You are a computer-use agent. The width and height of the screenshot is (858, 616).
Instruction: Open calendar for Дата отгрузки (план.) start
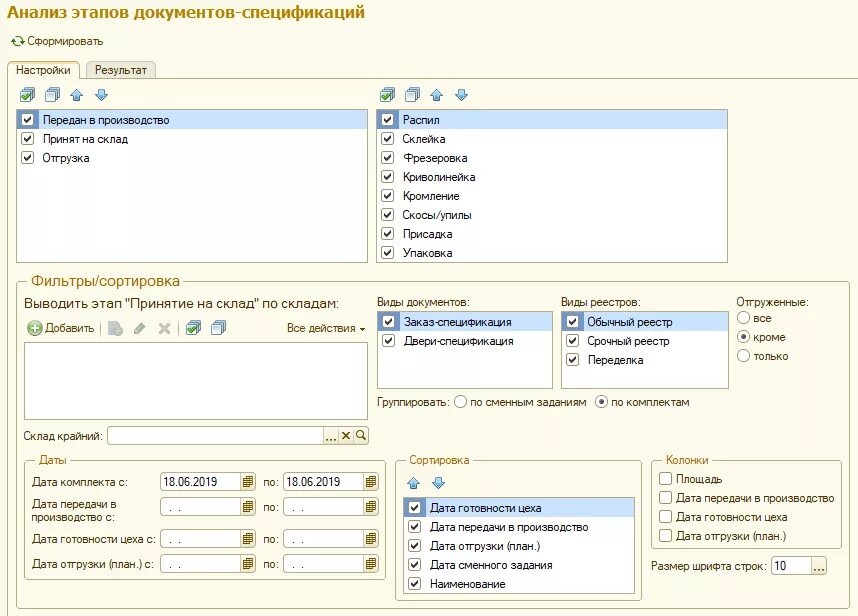(248, 563)
